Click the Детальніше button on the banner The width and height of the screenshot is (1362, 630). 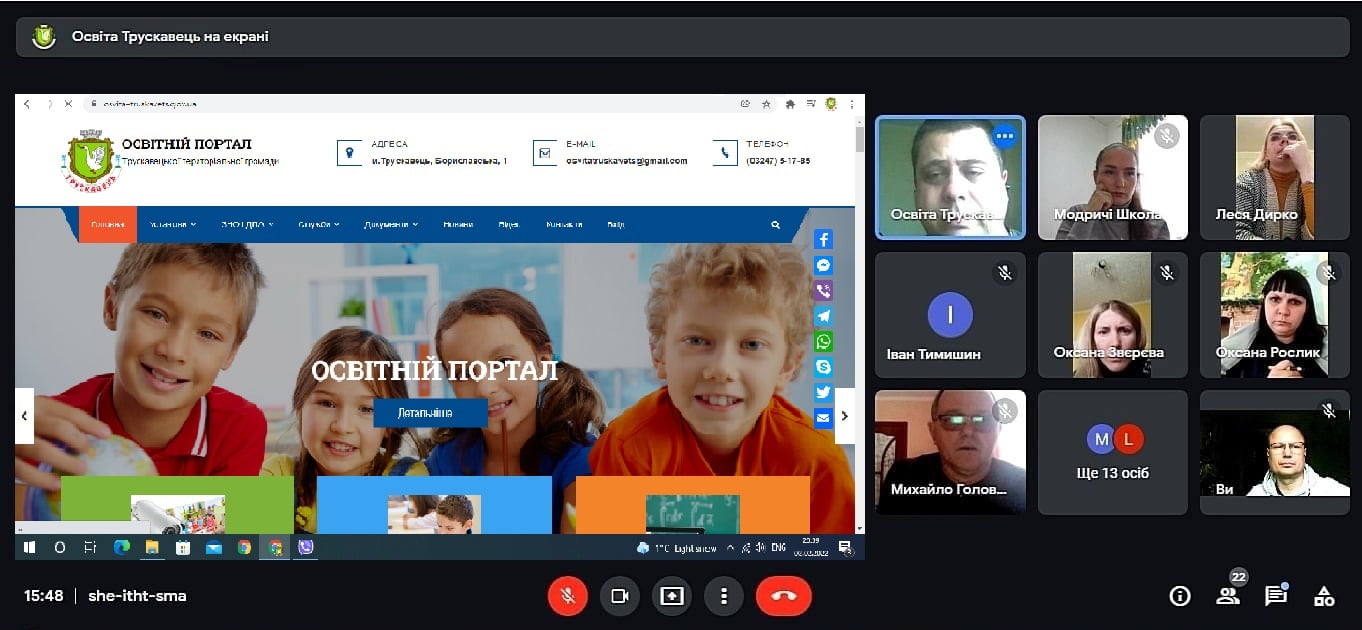click(x=430, y=413)
